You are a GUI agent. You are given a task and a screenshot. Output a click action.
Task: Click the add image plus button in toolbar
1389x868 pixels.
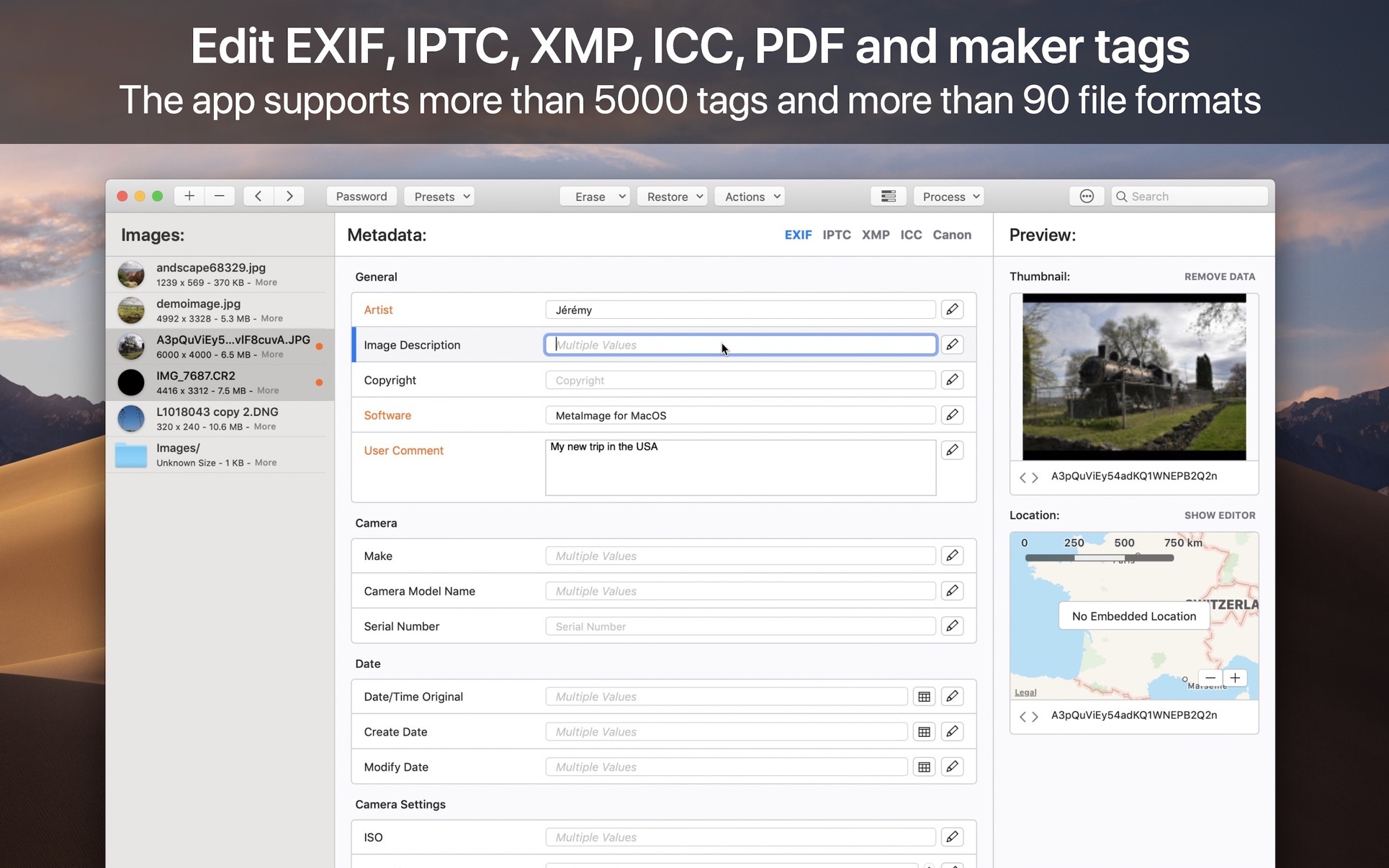189,196
